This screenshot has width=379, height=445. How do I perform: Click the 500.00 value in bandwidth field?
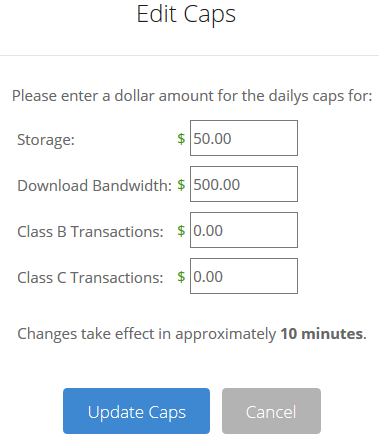click(x=217, y=185)
